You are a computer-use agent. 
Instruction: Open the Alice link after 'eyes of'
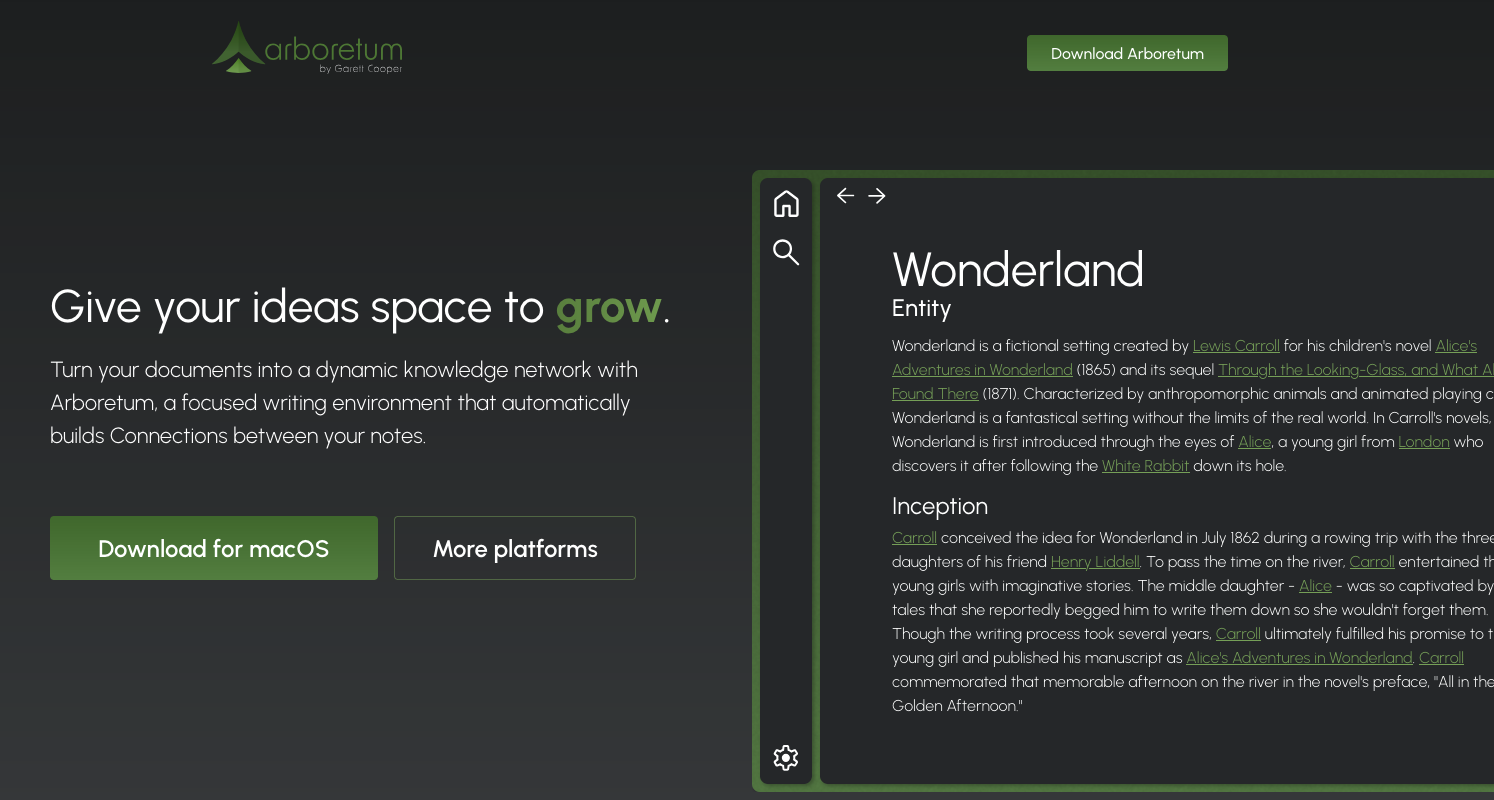[1254, 442]
